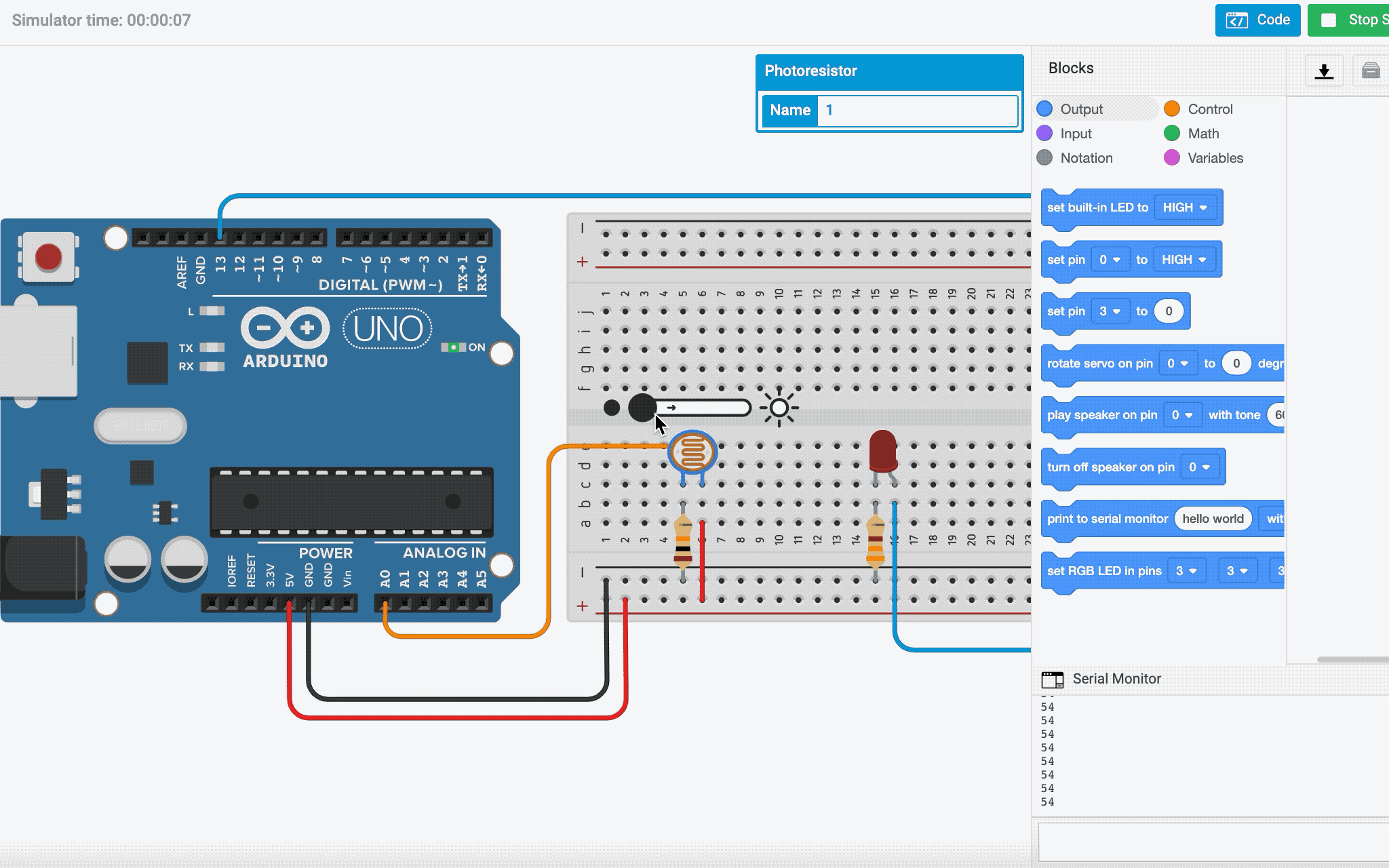Viewport: 1389px width, 868px height.
Task: Open the Code editor button
Action: pyautogui.click(x=1257, y=20)
